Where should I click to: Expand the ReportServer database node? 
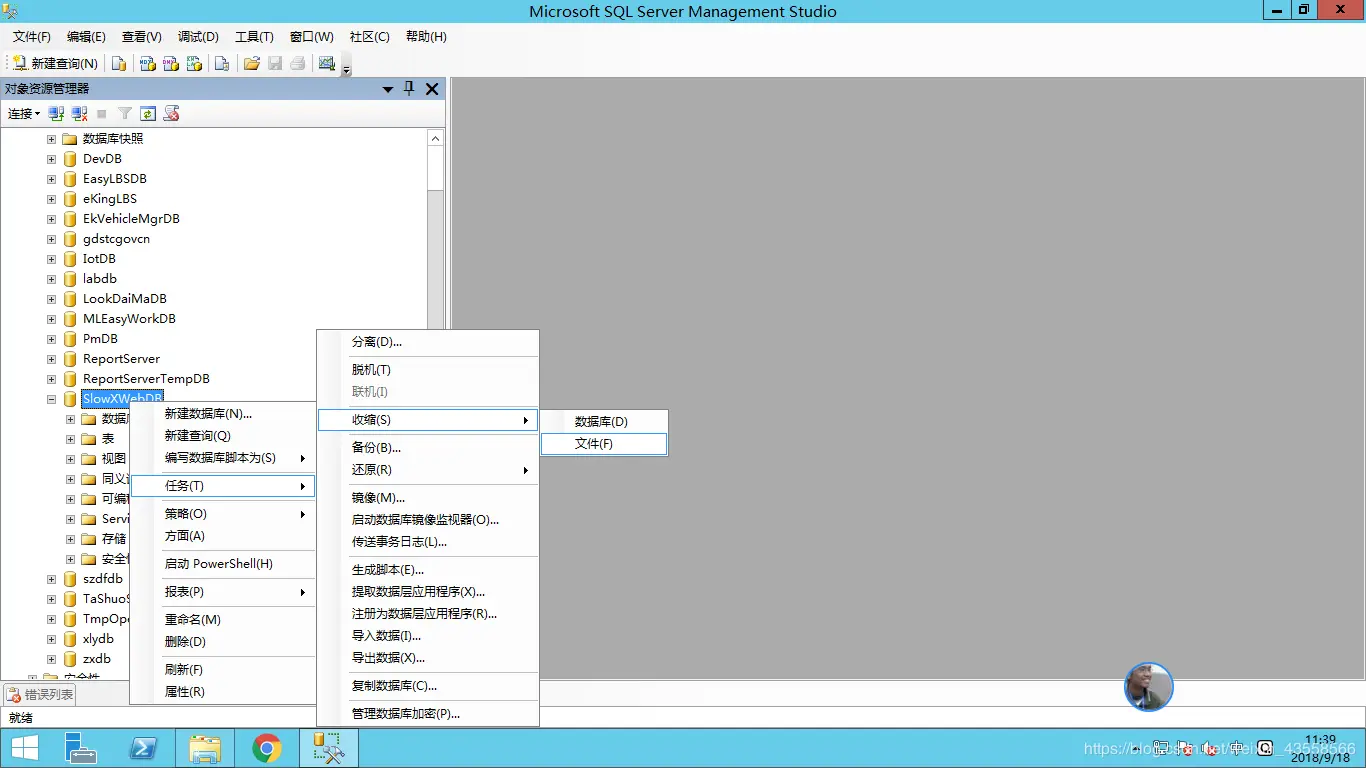point(52,359)
